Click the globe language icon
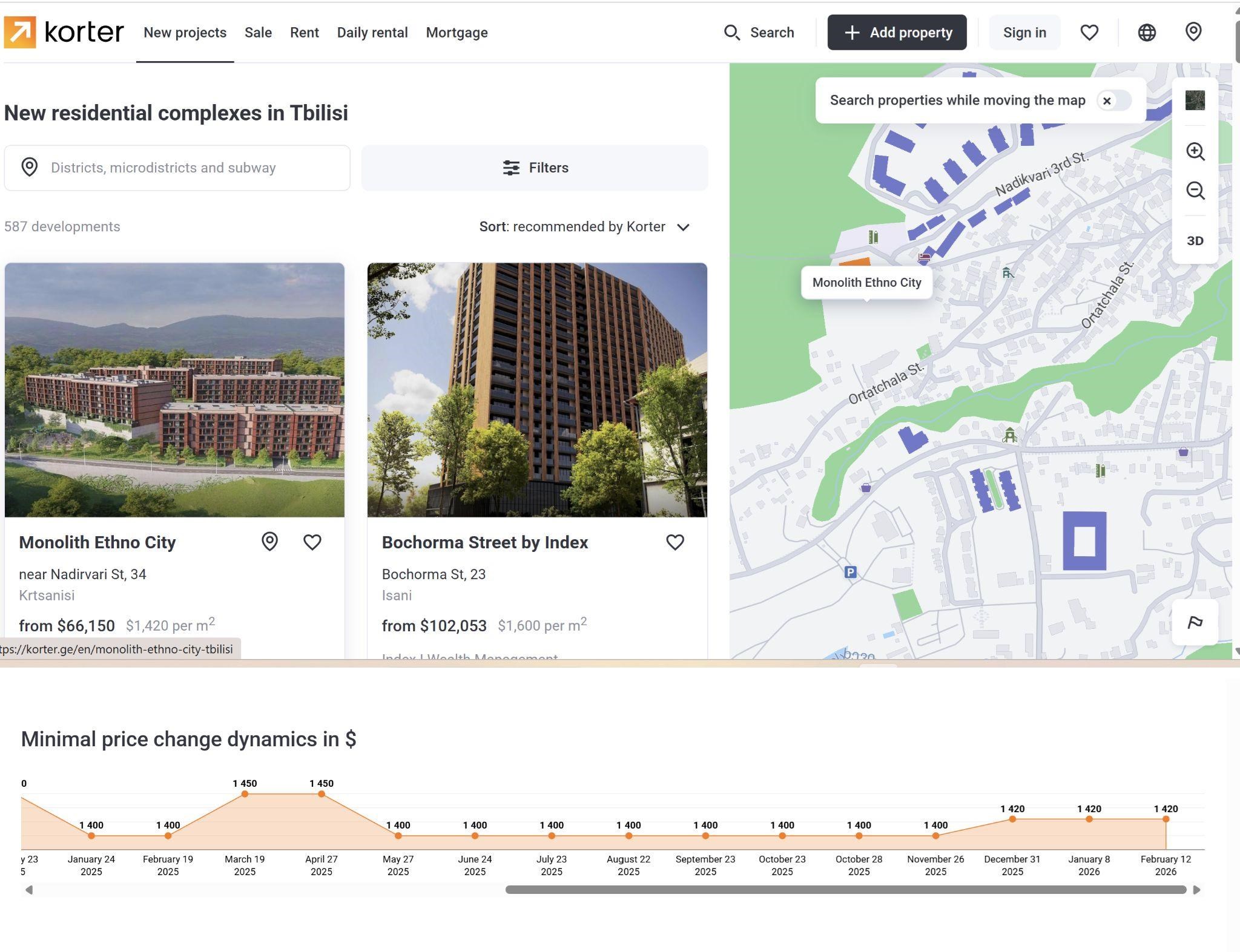 (x=1146, y=33)
